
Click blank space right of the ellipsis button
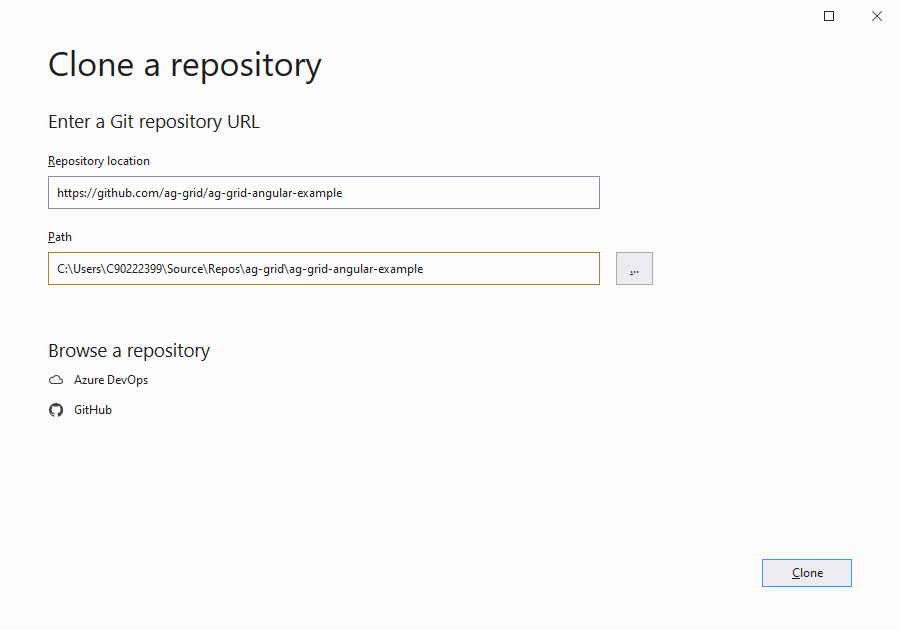pyautogui.click(x=760, y=269)
